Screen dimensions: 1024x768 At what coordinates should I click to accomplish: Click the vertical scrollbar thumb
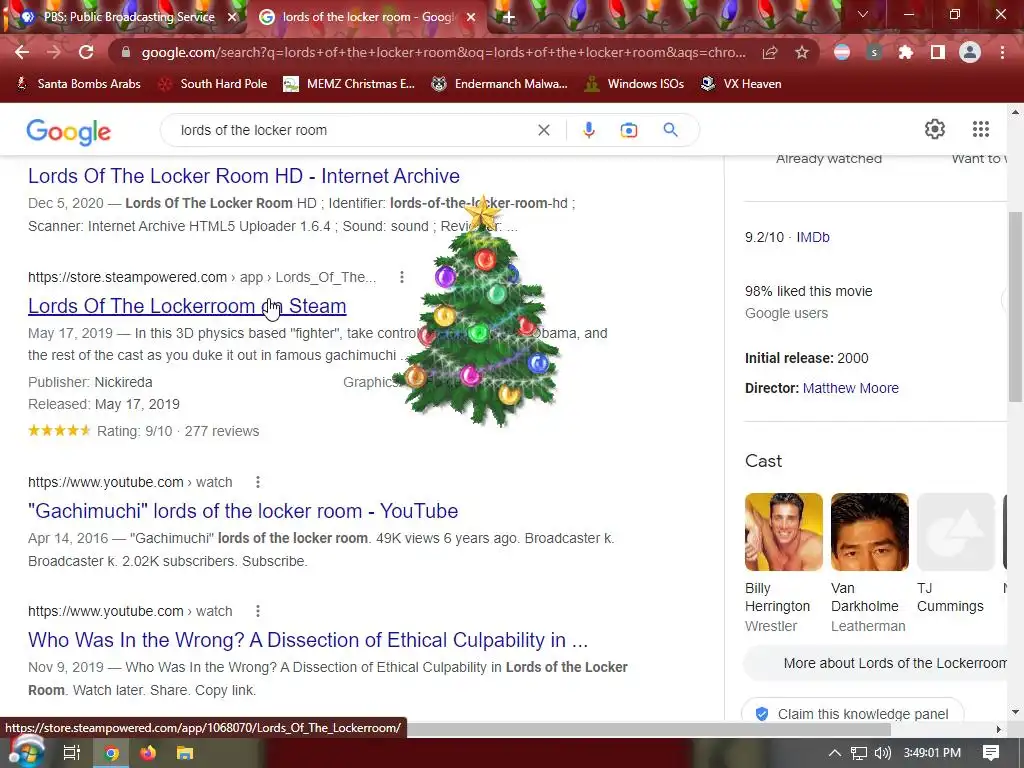click(x=1015, y=307)
